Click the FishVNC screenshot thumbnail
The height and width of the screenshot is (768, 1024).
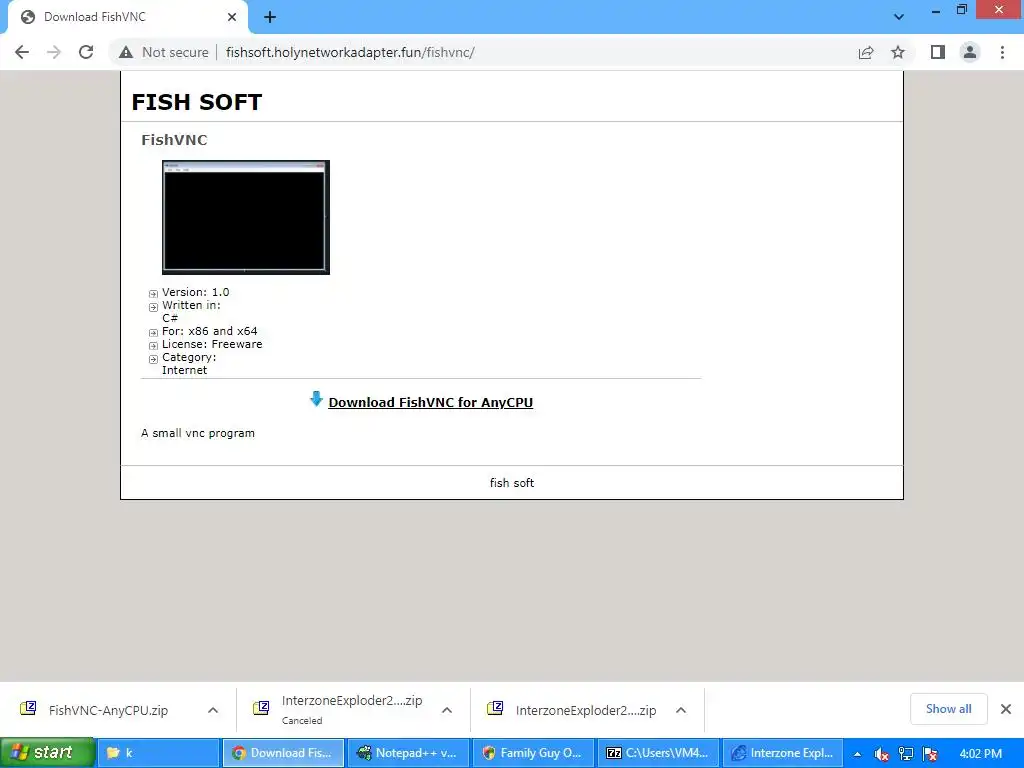click(246, 217)
